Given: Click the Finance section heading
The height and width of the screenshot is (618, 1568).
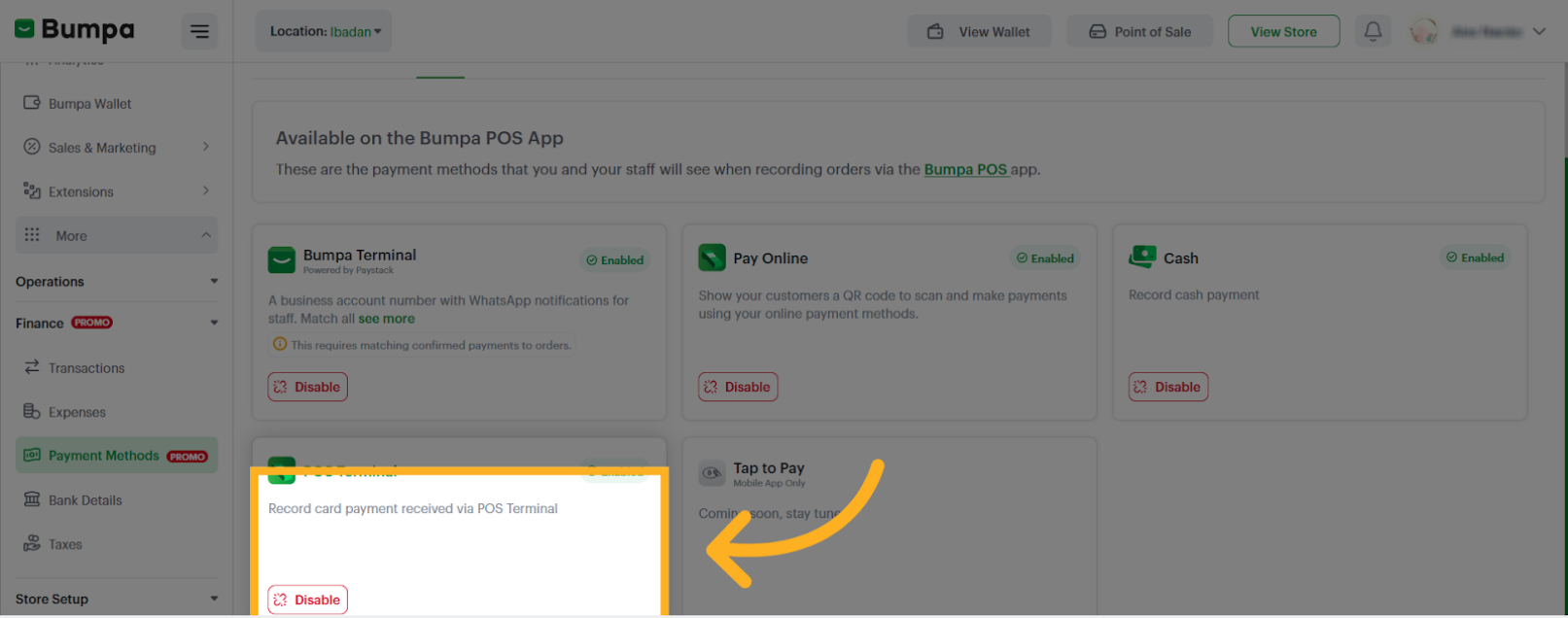Looking at the screenshot, I should point(40,323).
